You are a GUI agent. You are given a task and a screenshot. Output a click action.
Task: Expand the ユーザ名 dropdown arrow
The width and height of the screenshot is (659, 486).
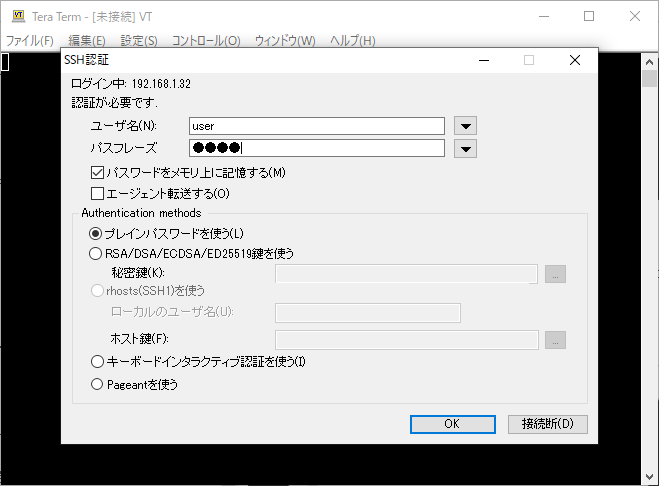coord(465,126)
